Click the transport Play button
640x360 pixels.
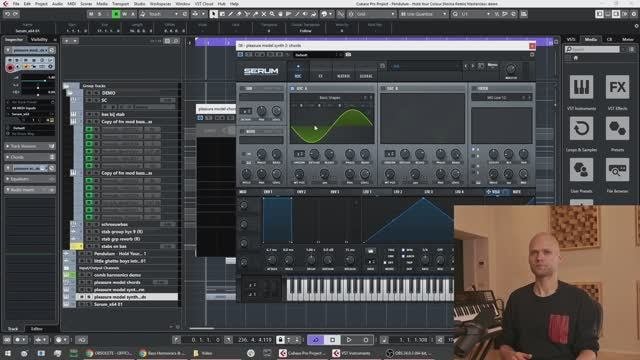(349, 340)
